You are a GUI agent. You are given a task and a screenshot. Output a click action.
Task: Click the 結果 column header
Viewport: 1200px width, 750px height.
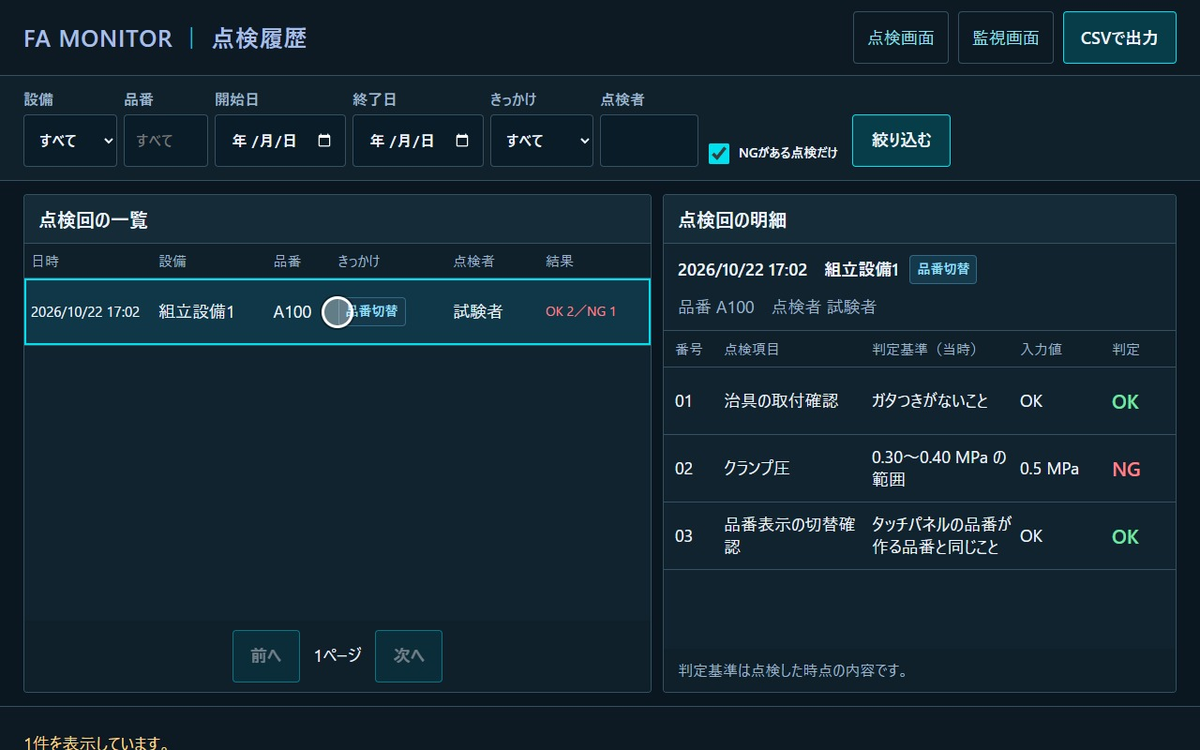click(x=560, y=261)
